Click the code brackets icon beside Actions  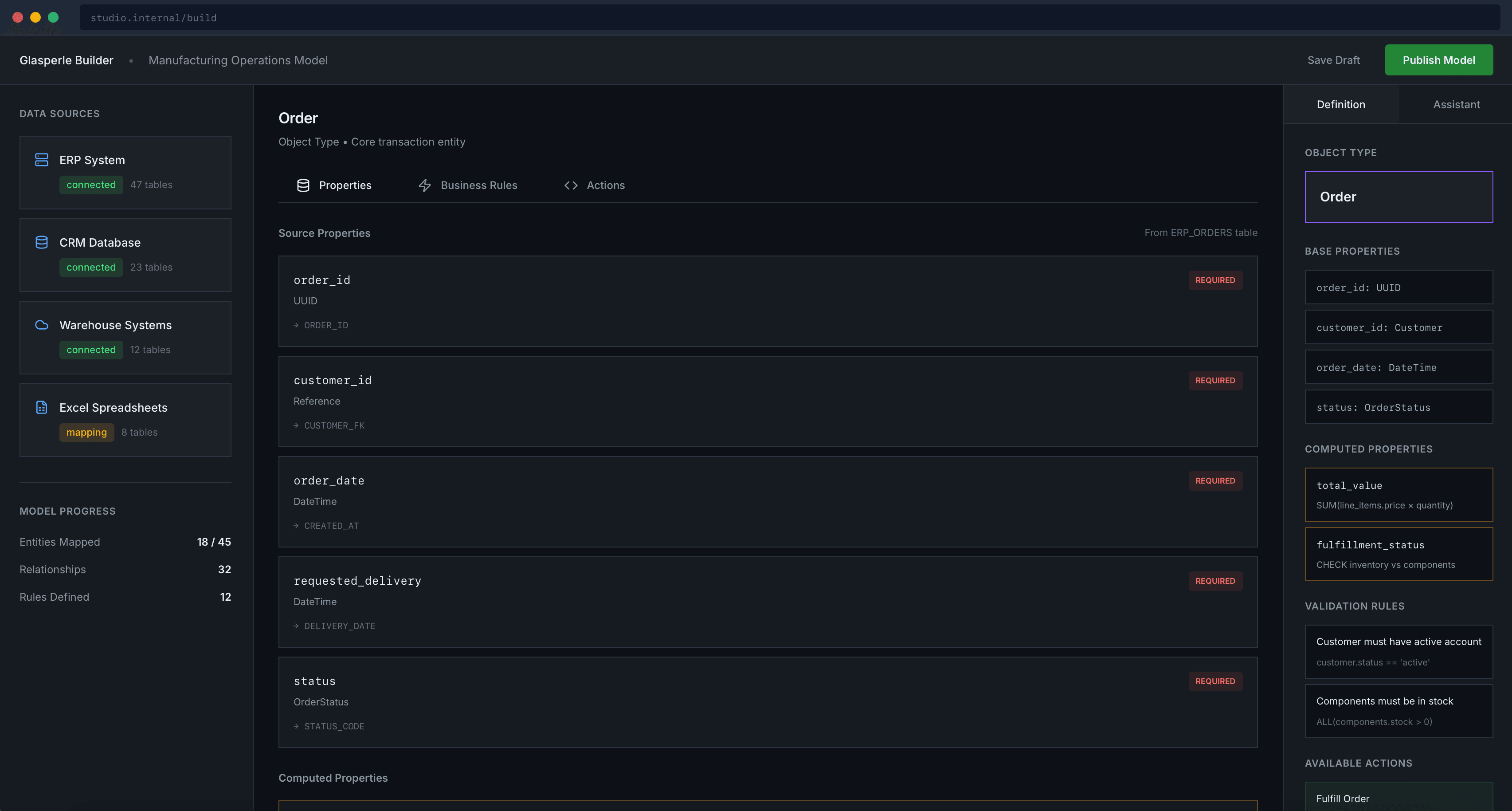[x=571, y=185]
